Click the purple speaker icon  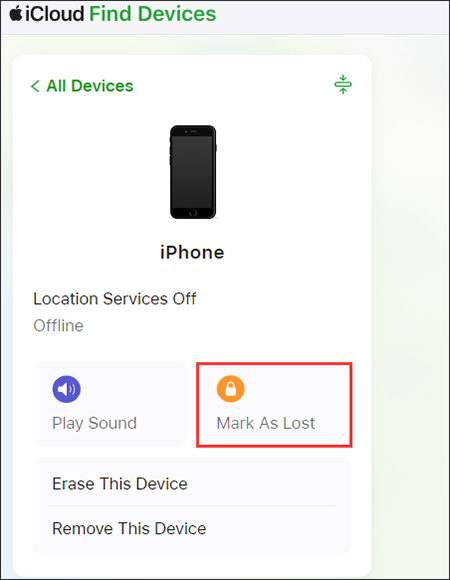[67, 389]
